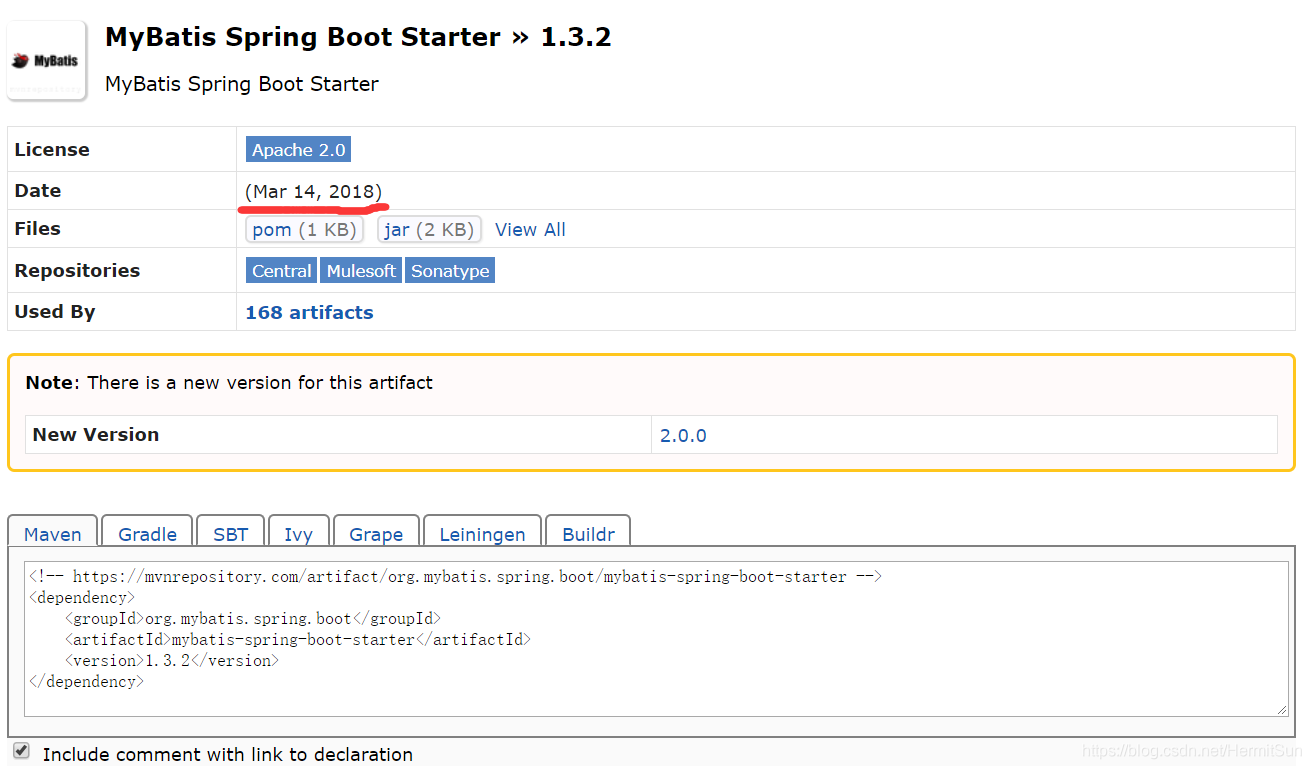Click the groupId line in snippet
This screenshot has height=769, width=1311.
[253, 619]
